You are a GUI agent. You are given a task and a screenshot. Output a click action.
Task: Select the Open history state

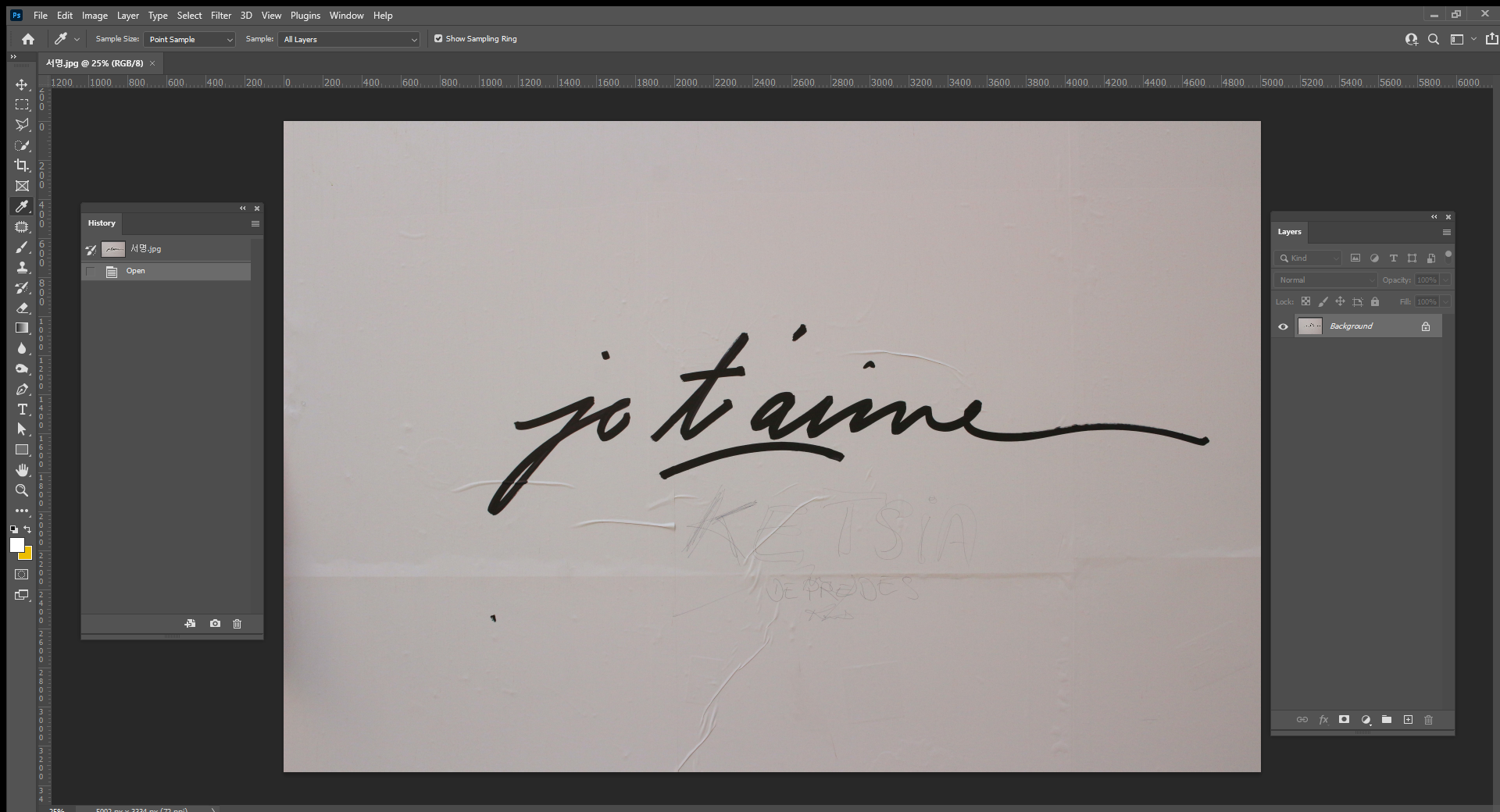(166, 271)
